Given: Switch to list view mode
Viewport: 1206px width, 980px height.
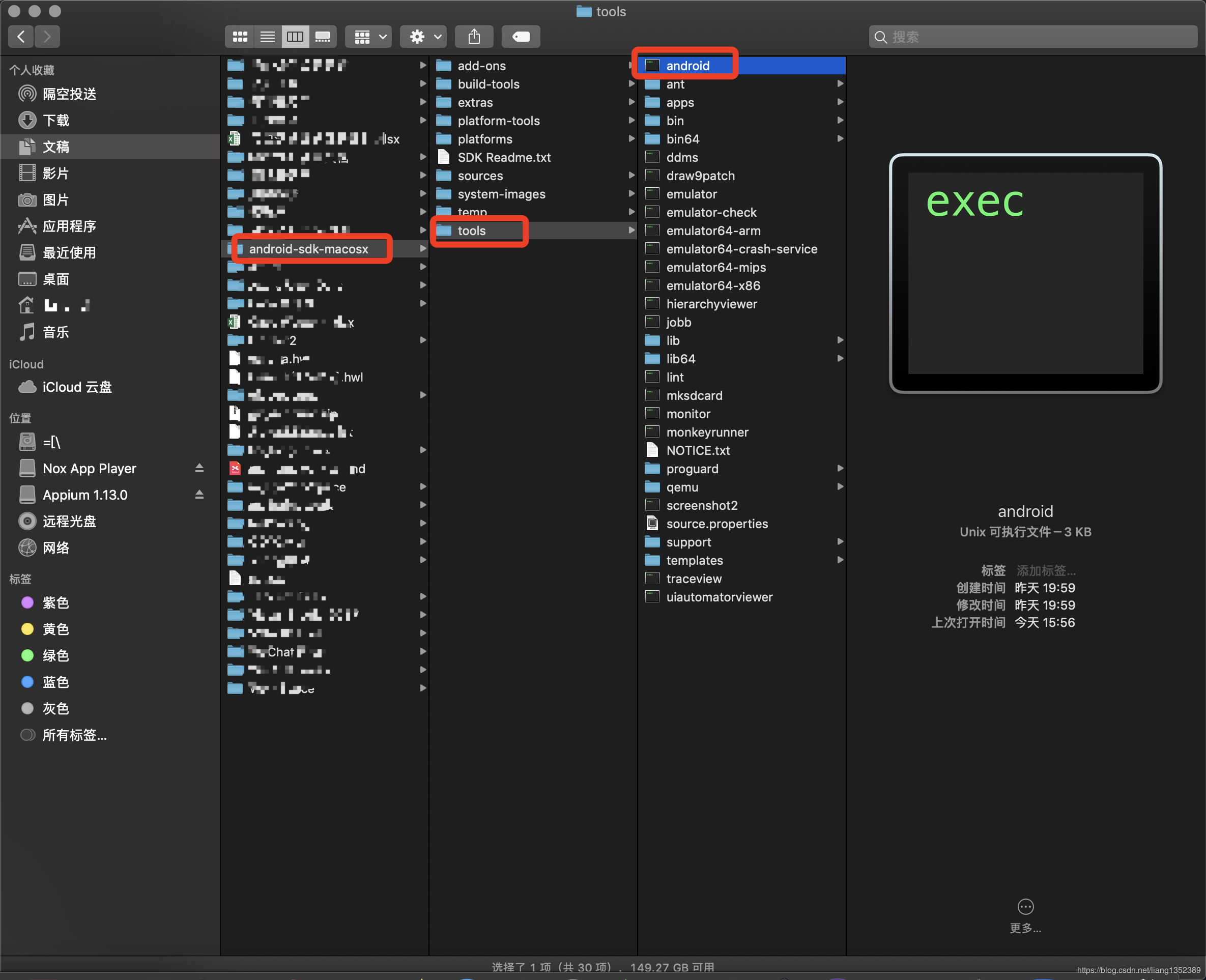Looking at the screenshot, I should (x=268, y=37).
